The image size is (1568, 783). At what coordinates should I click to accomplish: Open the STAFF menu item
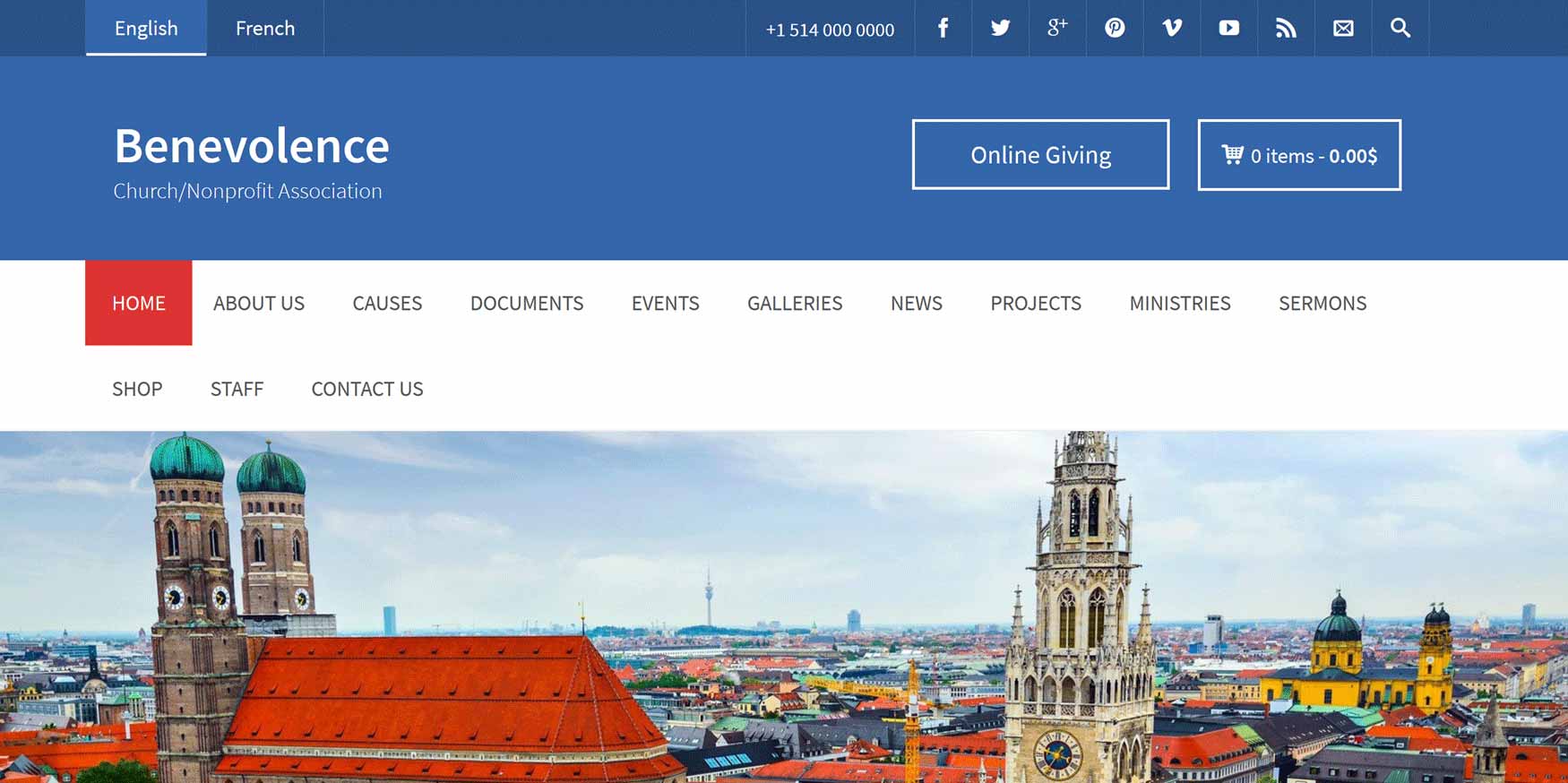237,389
